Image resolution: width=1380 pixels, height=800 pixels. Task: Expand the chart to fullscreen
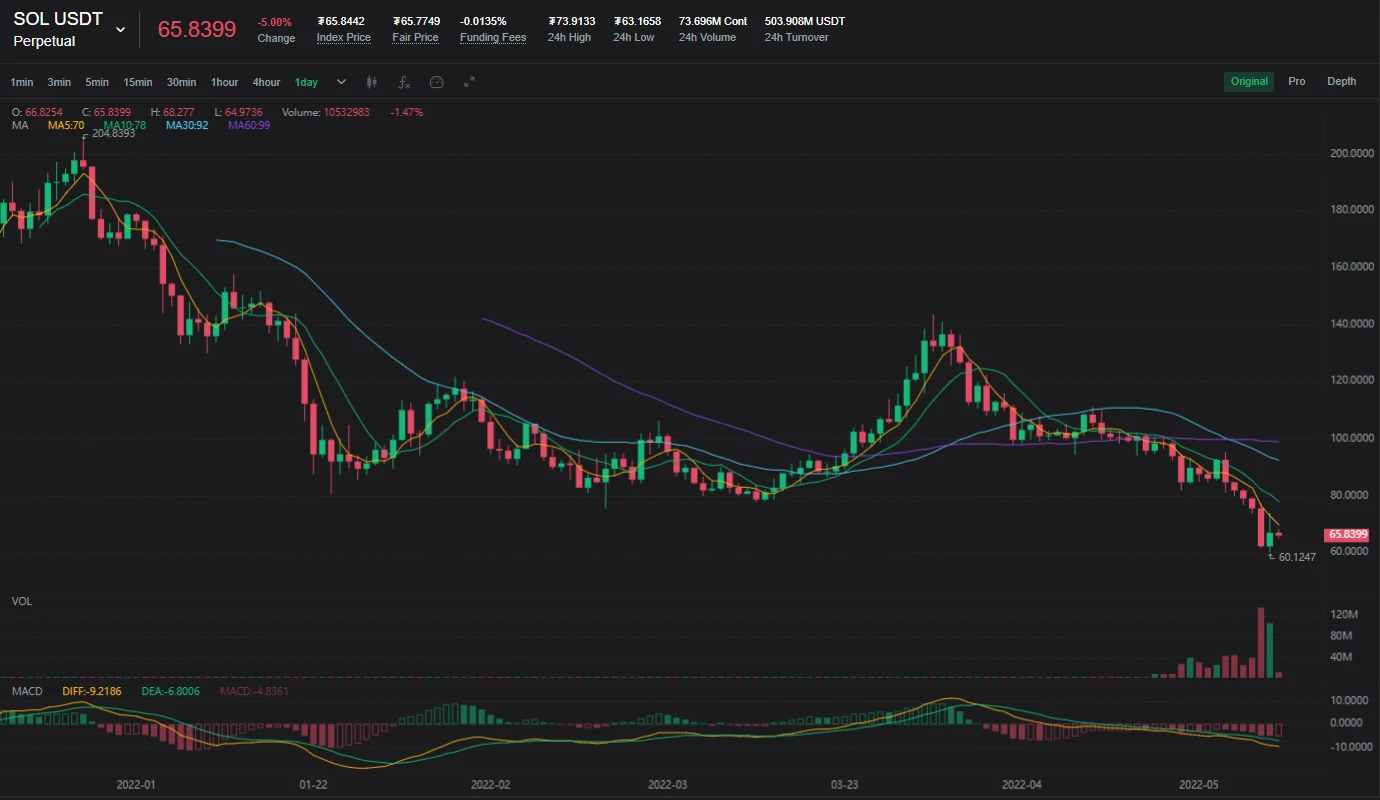pos(468,82)
